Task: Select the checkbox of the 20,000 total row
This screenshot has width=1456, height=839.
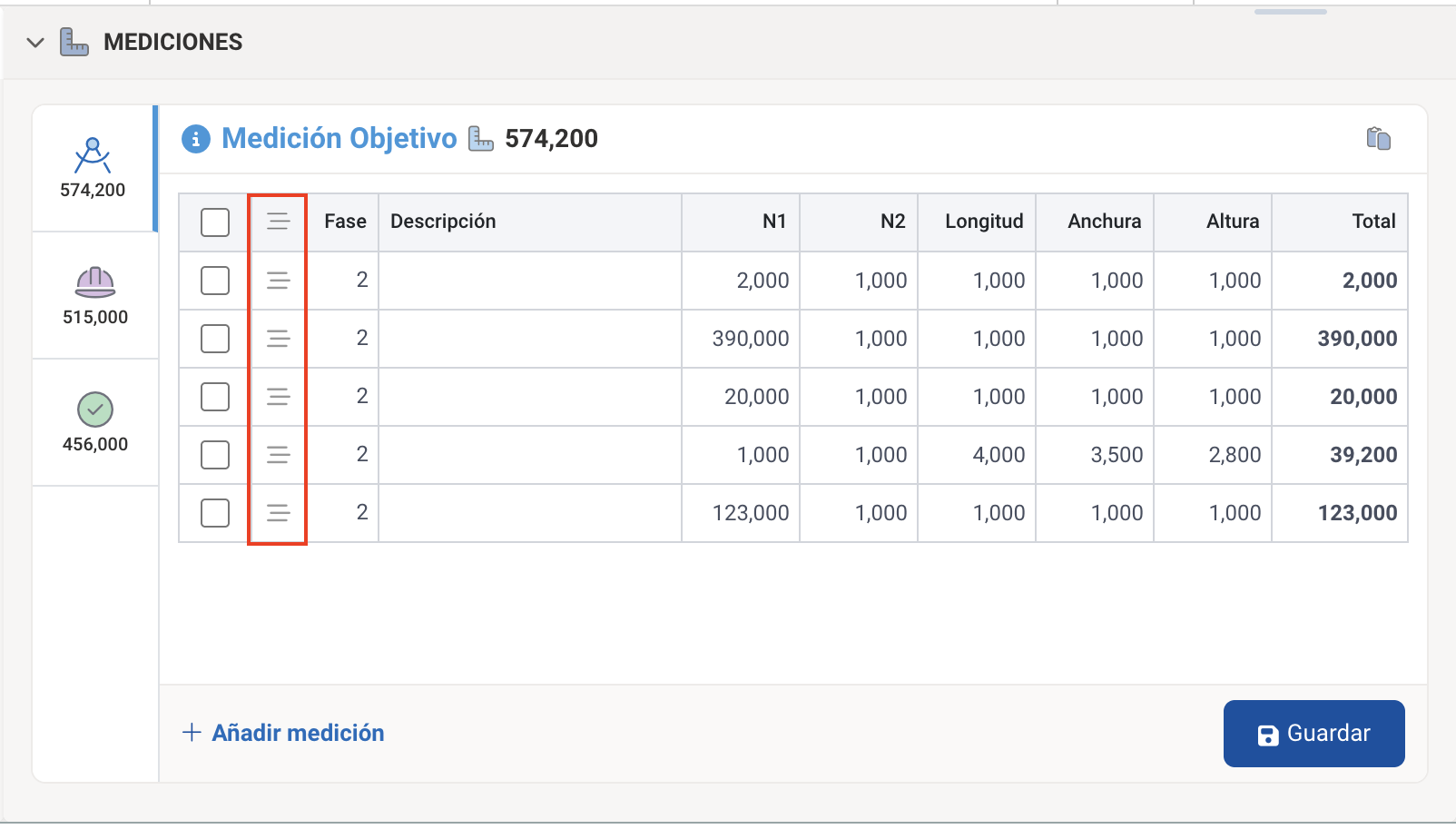Action: tap(215, 397)
